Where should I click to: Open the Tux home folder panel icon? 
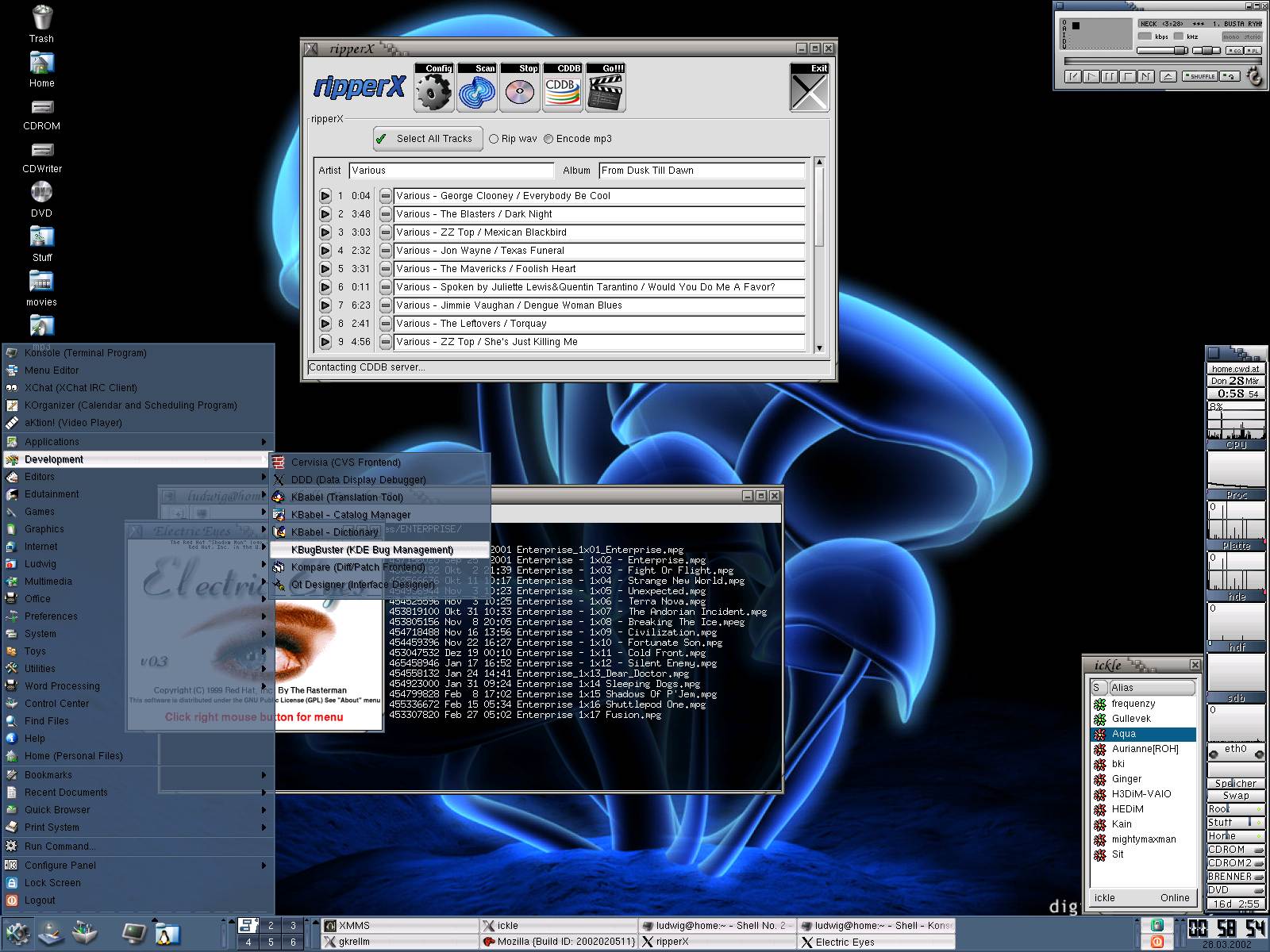[x=166, y=934]
